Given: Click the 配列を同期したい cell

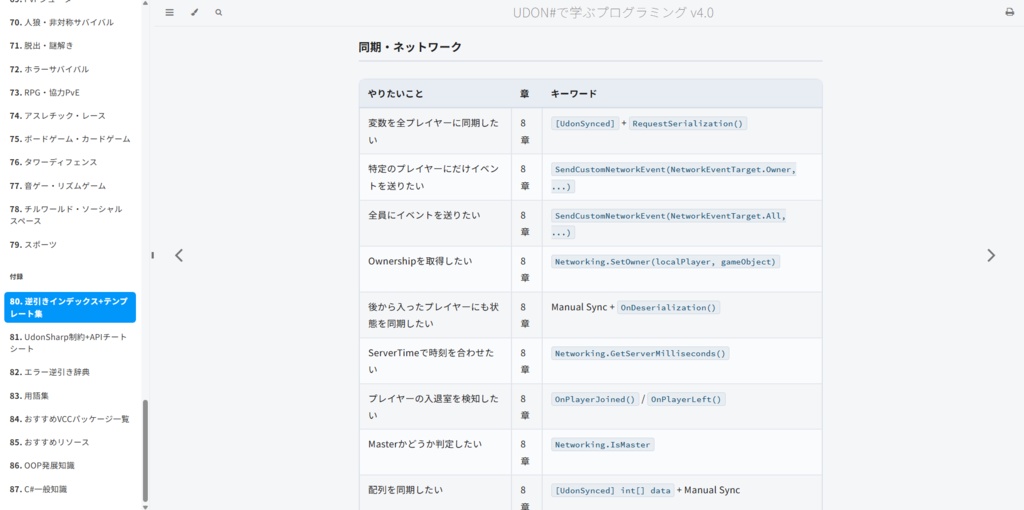Looking at the screenshot, I should [x=435, y=492].
